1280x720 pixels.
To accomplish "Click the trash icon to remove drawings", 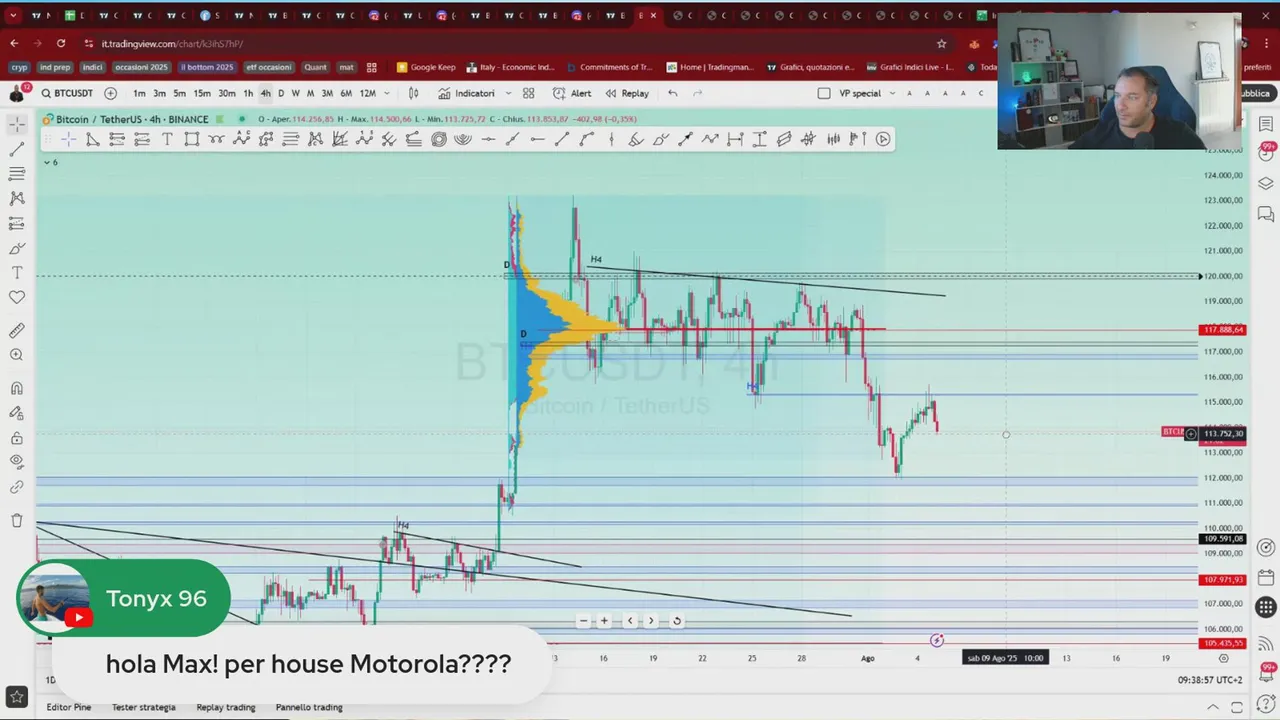I will click(x=17, y=520).
